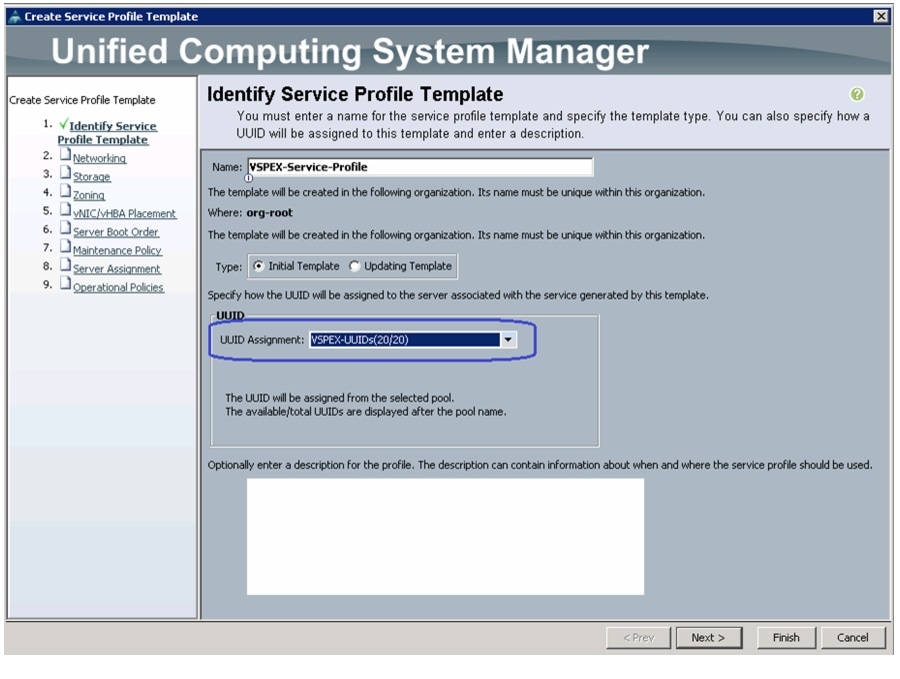Click the disabled < Prev button
The height and width of the screenshot is (679, 900).
[x=638, y=638]
